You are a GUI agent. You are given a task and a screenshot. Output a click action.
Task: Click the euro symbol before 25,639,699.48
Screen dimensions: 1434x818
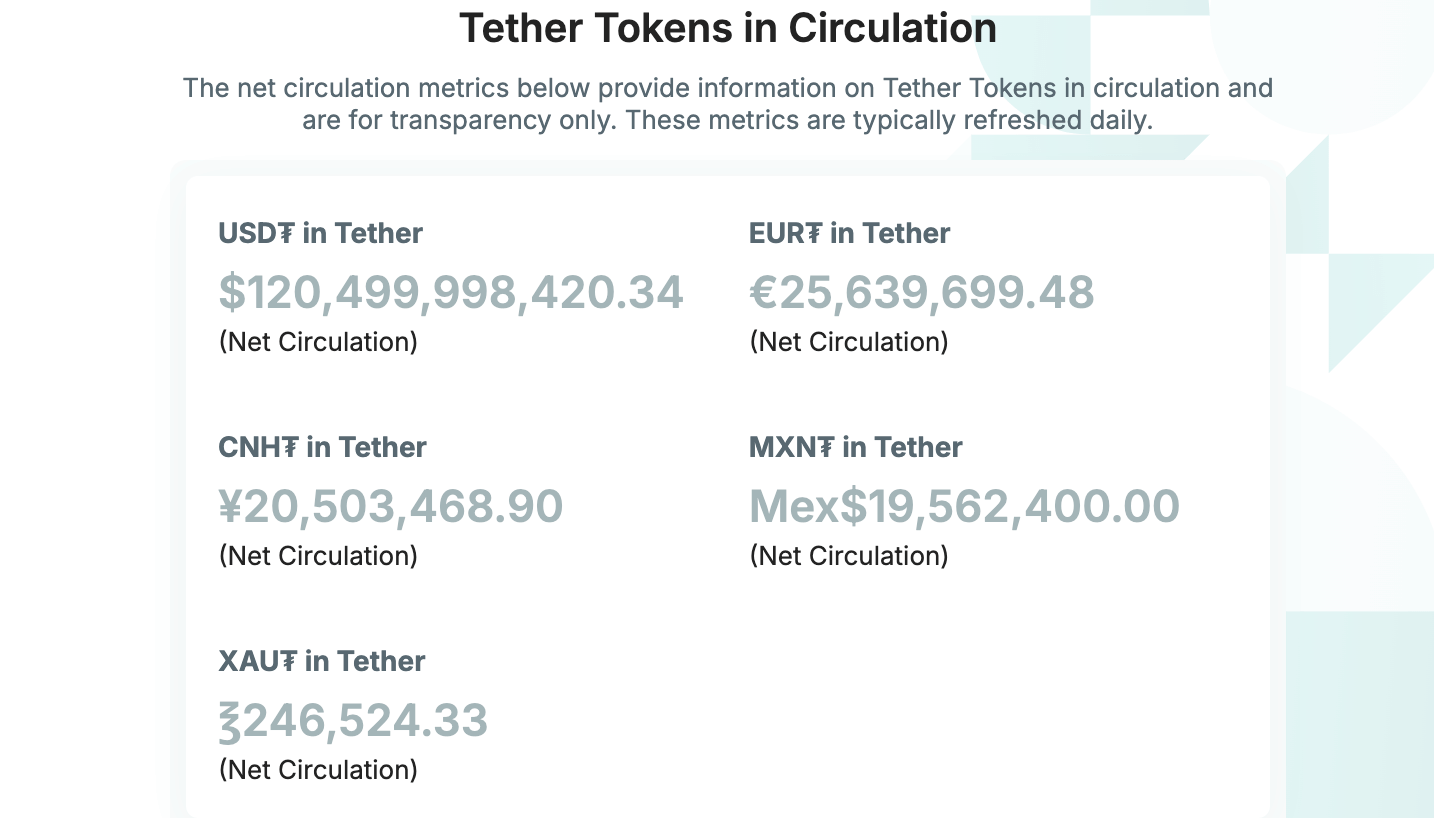(x=763, y=292)
